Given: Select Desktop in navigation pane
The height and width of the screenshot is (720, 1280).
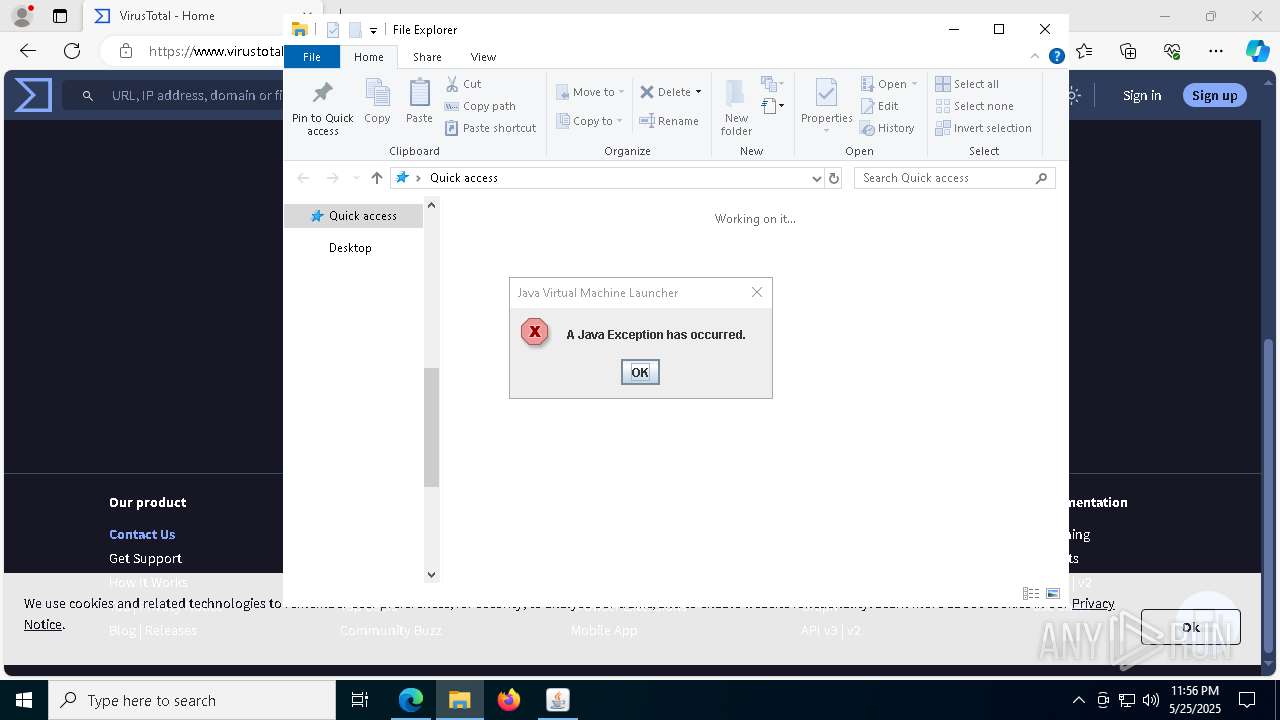Looking at the screenshot, I should pyautogui.click(x=350, y=248).
